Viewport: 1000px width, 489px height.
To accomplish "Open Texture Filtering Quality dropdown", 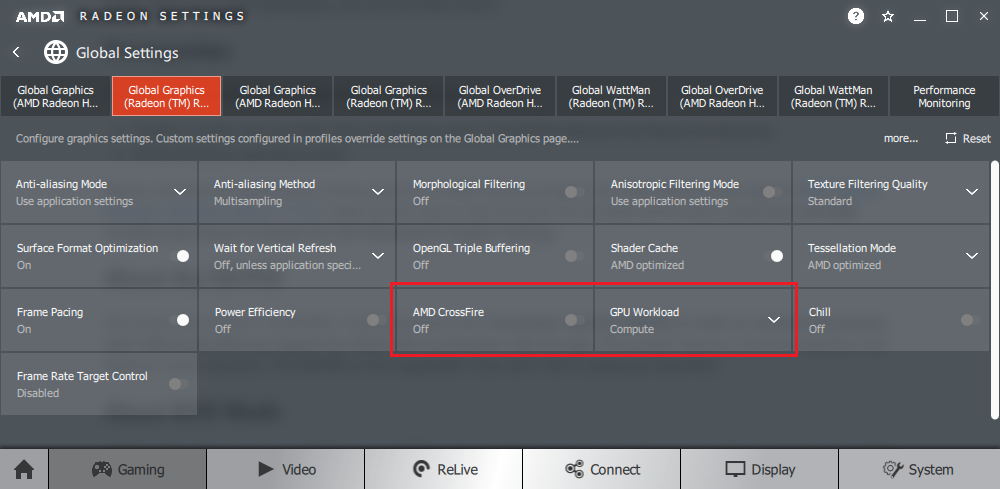I will pyautogui.click(x=972, y=192).
